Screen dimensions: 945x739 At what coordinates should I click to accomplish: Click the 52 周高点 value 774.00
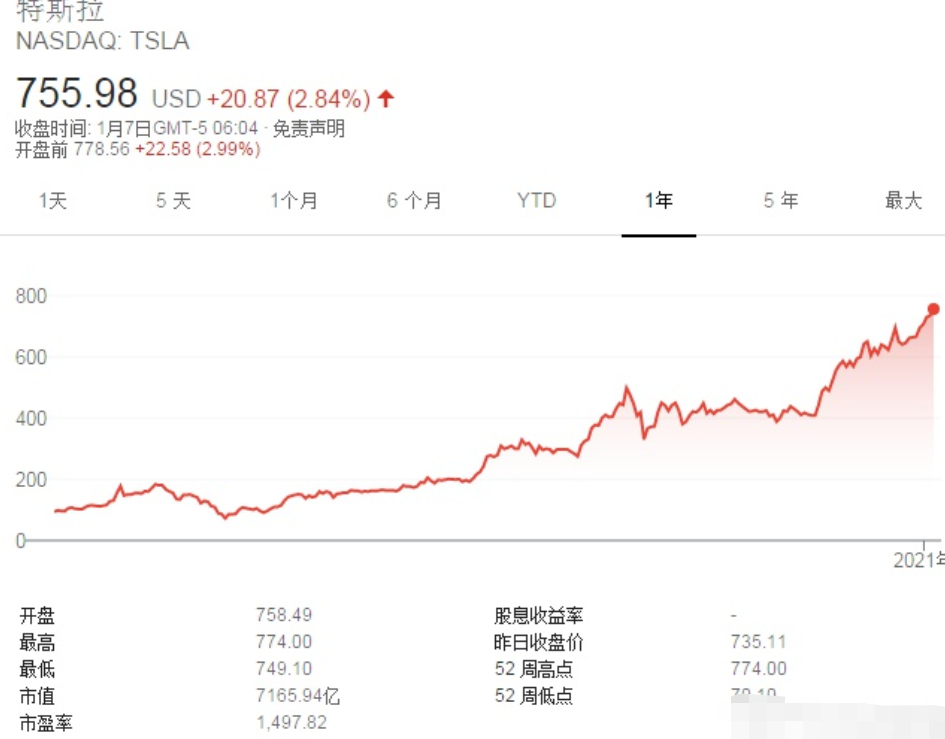click(759, 669)
